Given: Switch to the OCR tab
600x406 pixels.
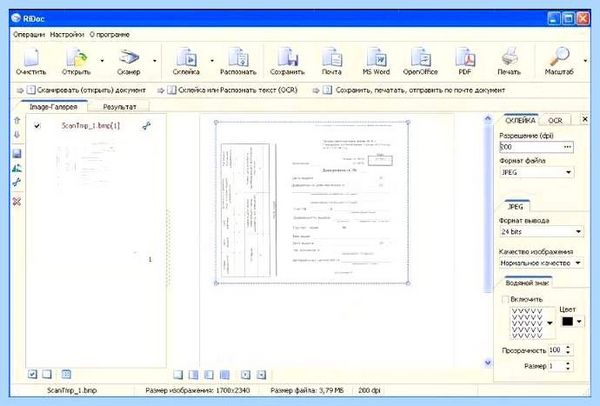Looking at the screenshot, I should click(x=555, y=120).
